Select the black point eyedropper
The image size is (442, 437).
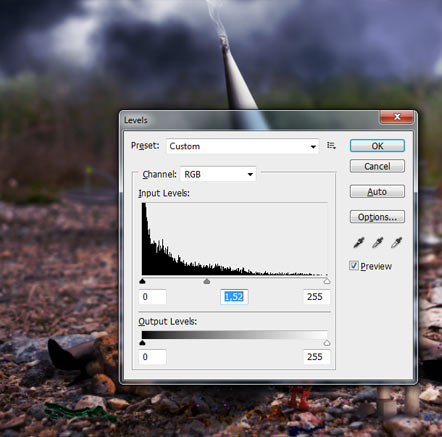point(359,242)
